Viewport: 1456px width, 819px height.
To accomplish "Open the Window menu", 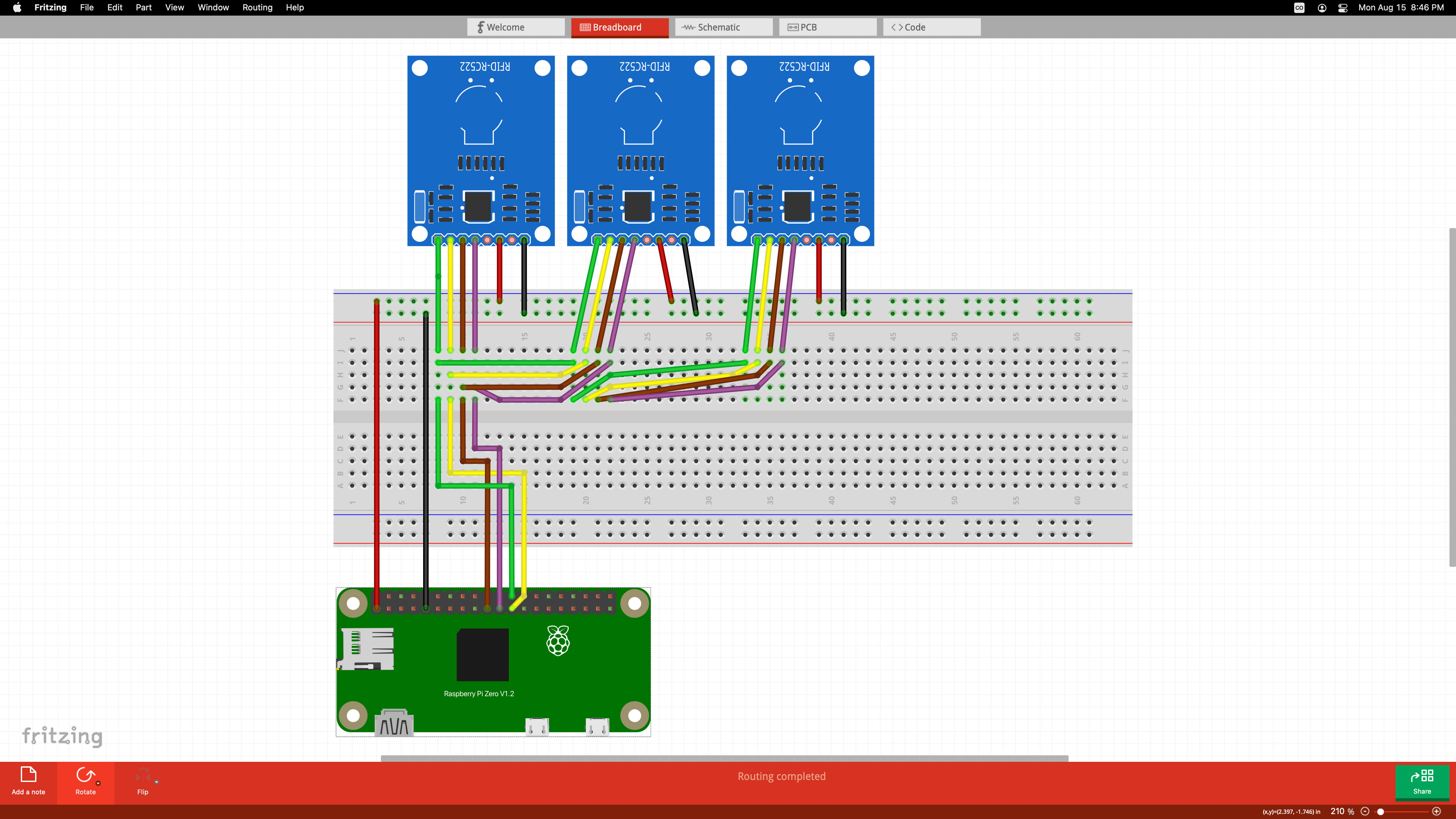I will pos(213,7).
